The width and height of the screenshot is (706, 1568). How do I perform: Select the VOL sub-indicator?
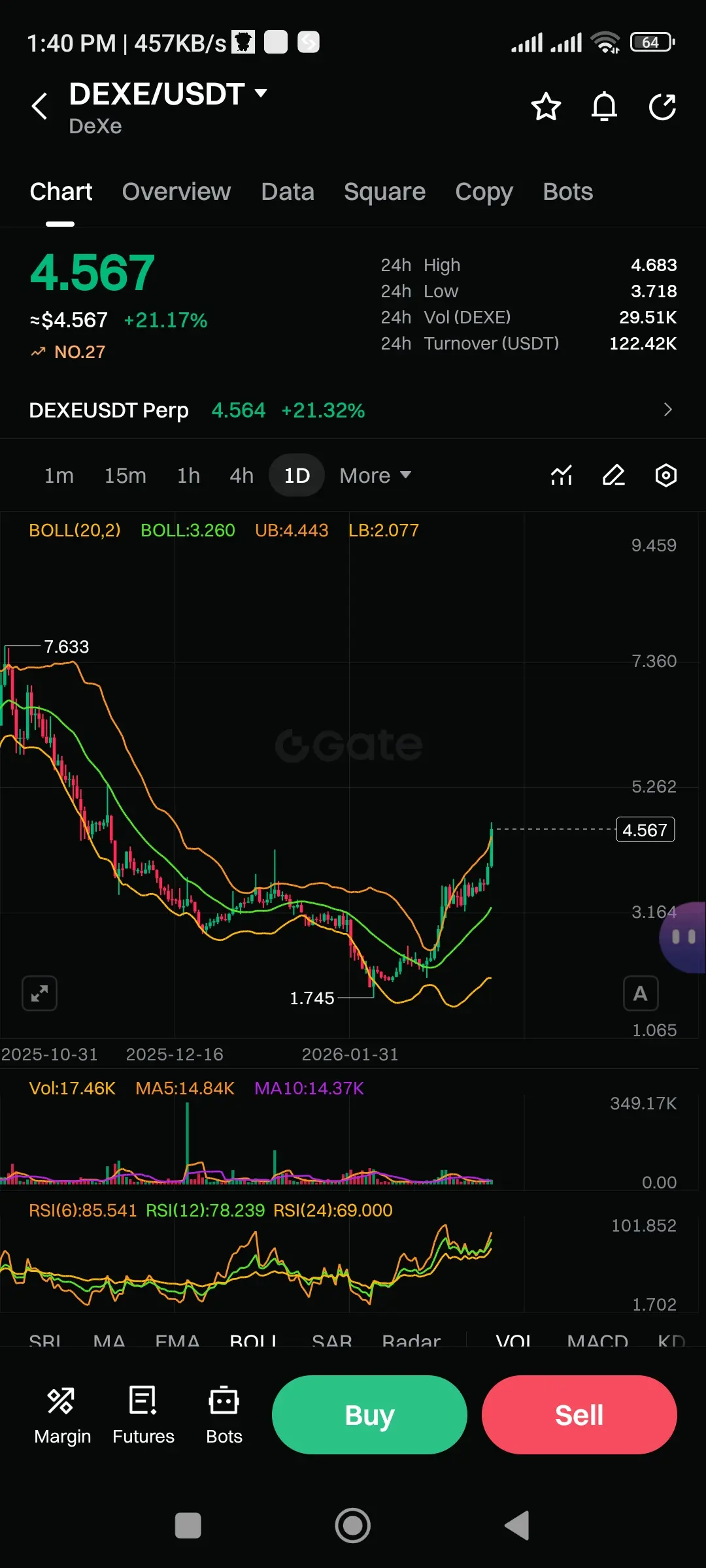[514, 1342]
